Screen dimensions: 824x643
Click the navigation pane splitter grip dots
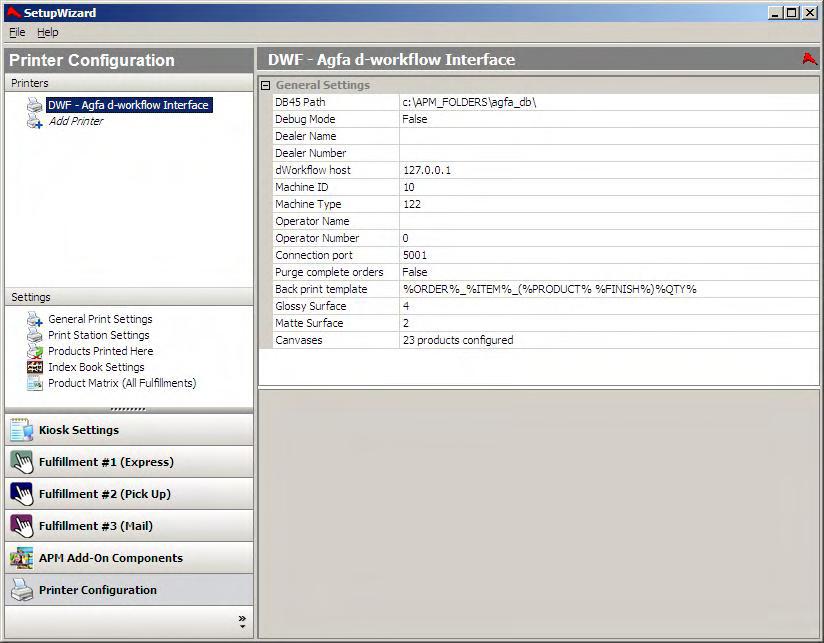[129, 409]
